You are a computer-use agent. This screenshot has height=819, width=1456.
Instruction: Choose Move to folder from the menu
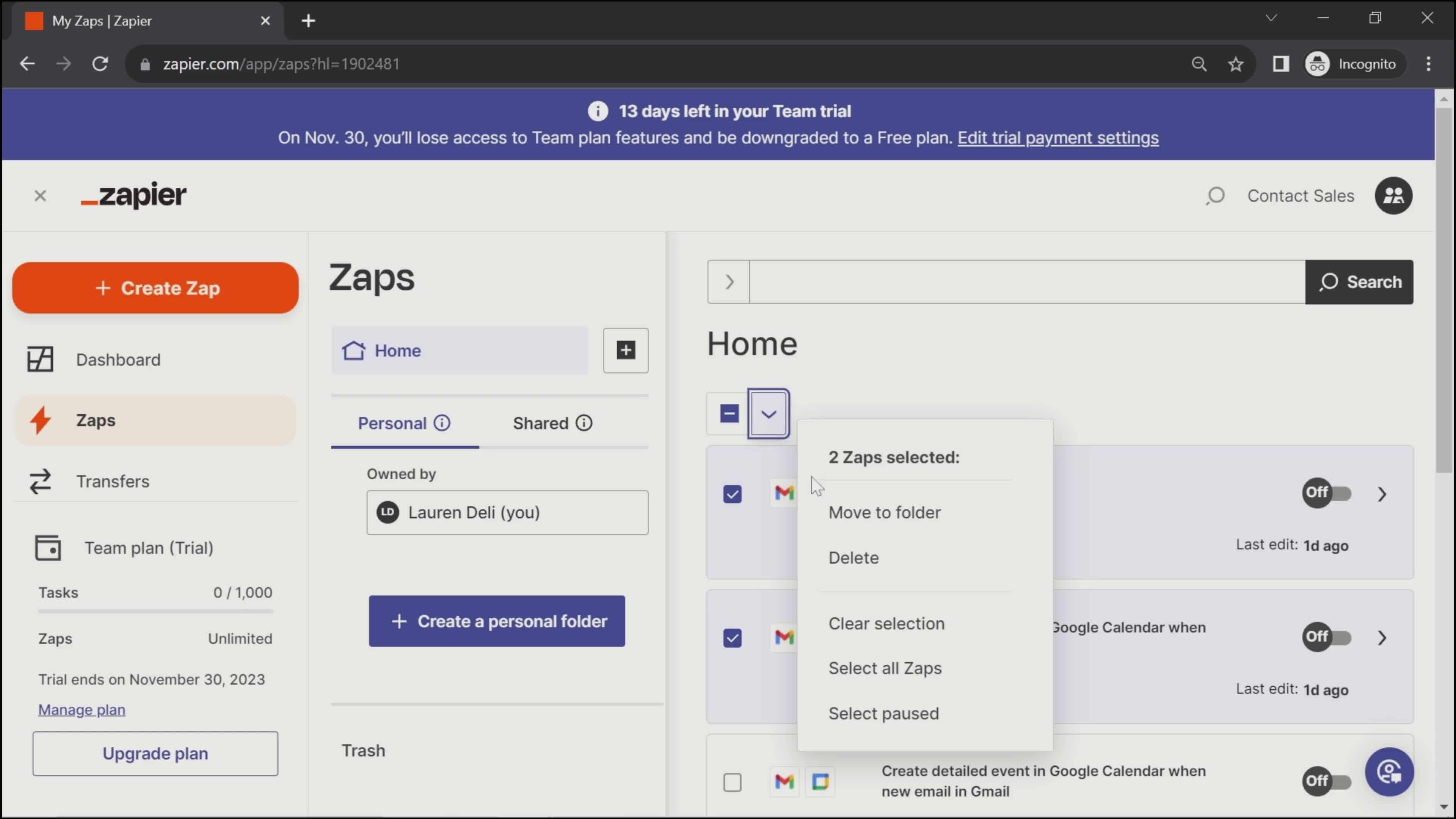tap(885, 513)
